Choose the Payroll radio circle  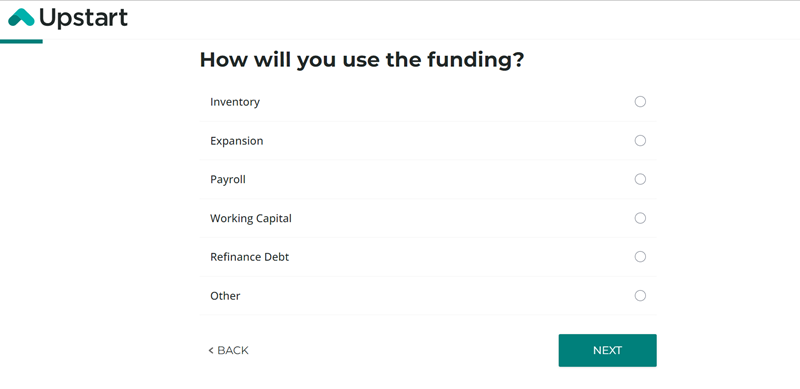[x=640, y=179]
